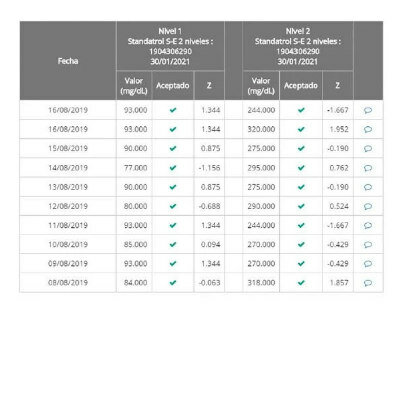Viewport: 400px width, 400px height.
Task: Select the 09/08/2019 date cell
Action: coord(68,264)
